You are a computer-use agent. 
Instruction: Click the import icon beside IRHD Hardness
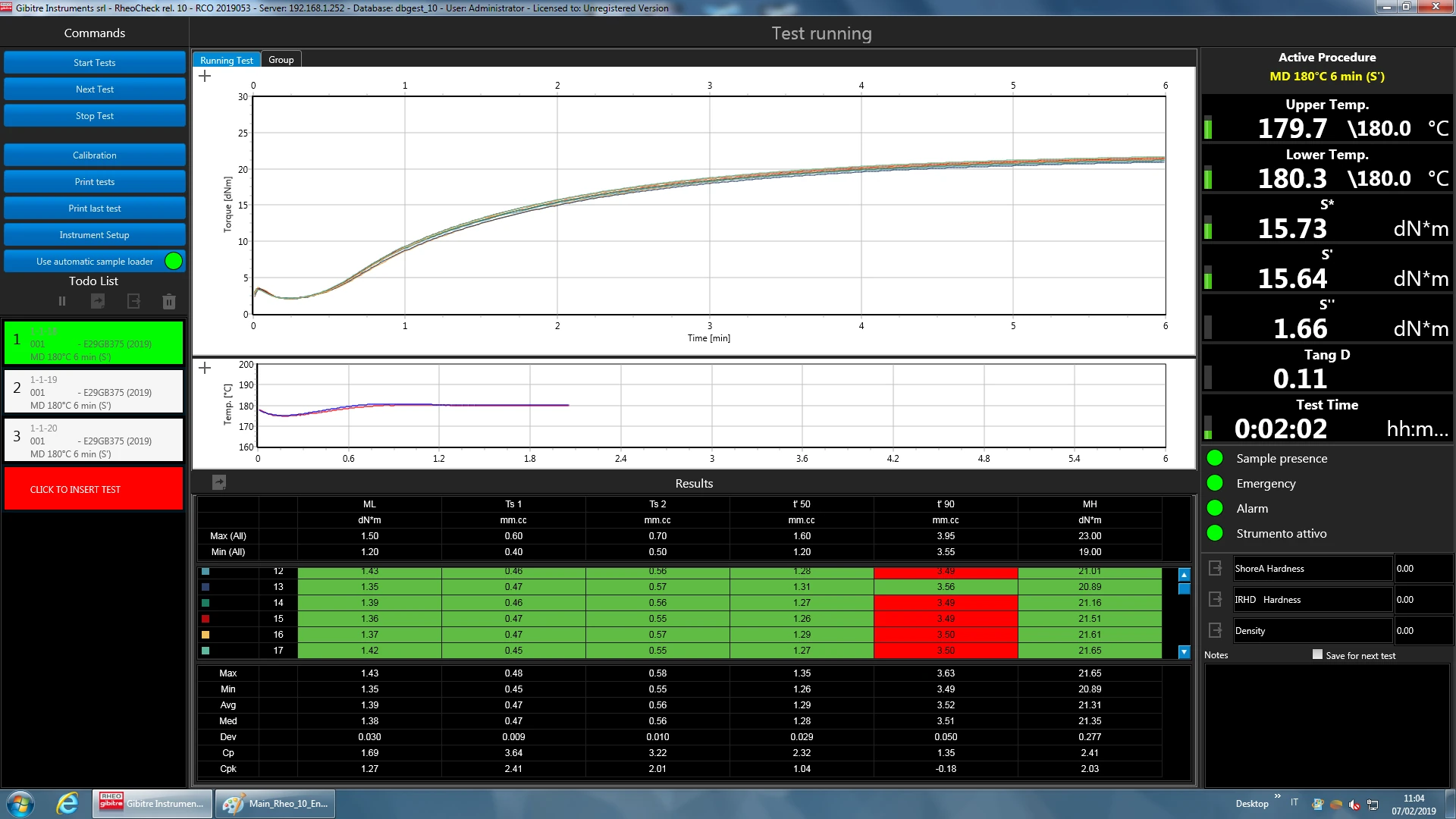pyautogui.click(x=1215, y=599)
